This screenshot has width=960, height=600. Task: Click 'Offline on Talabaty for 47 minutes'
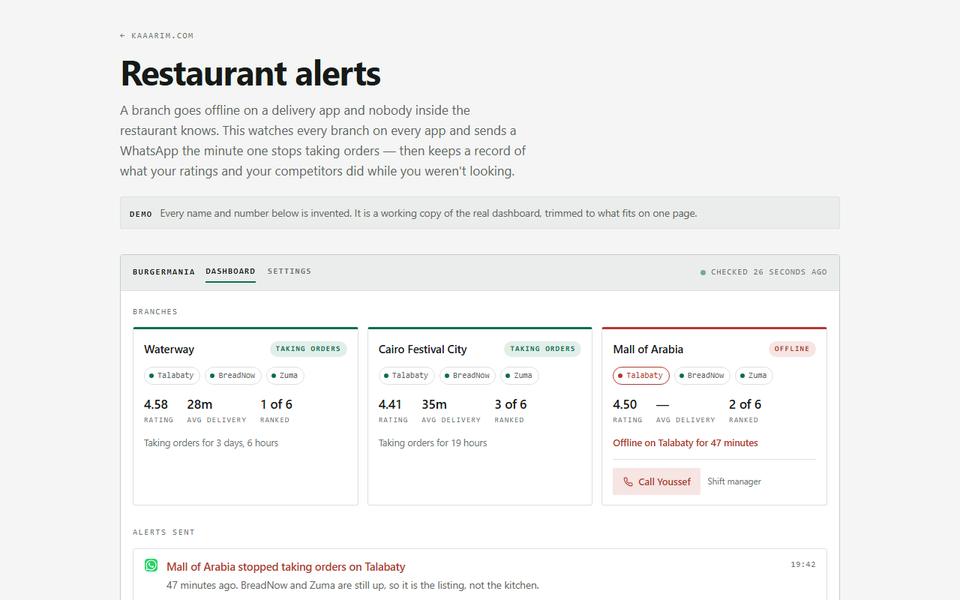coord(685,443)
